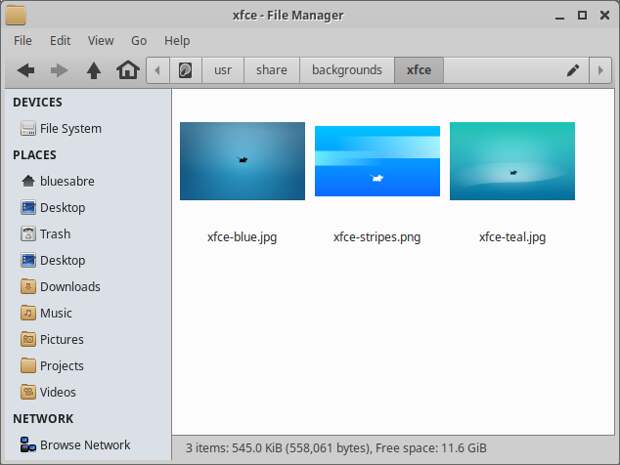Open the Edit menu
The height and width of the screenshot is (465, 620).
60,40
